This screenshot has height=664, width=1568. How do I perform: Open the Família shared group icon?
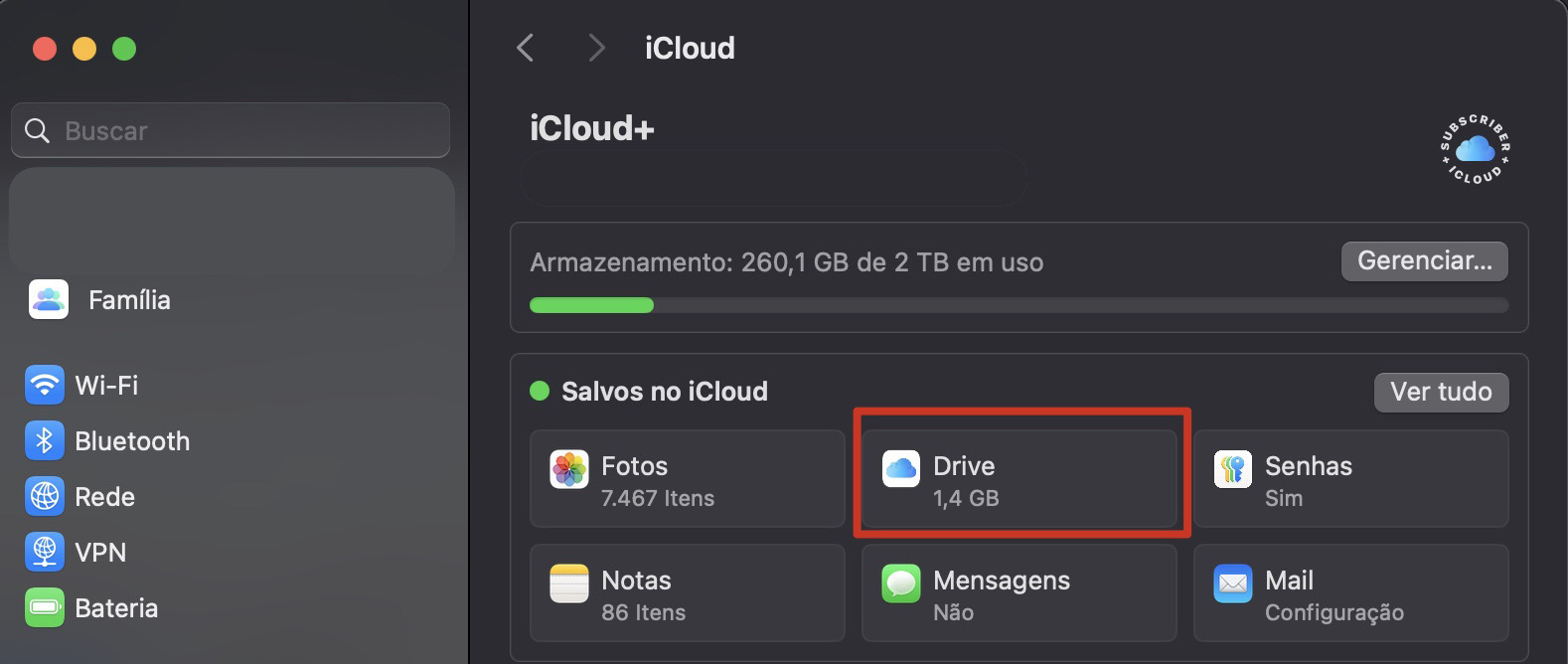click(47, 299)
